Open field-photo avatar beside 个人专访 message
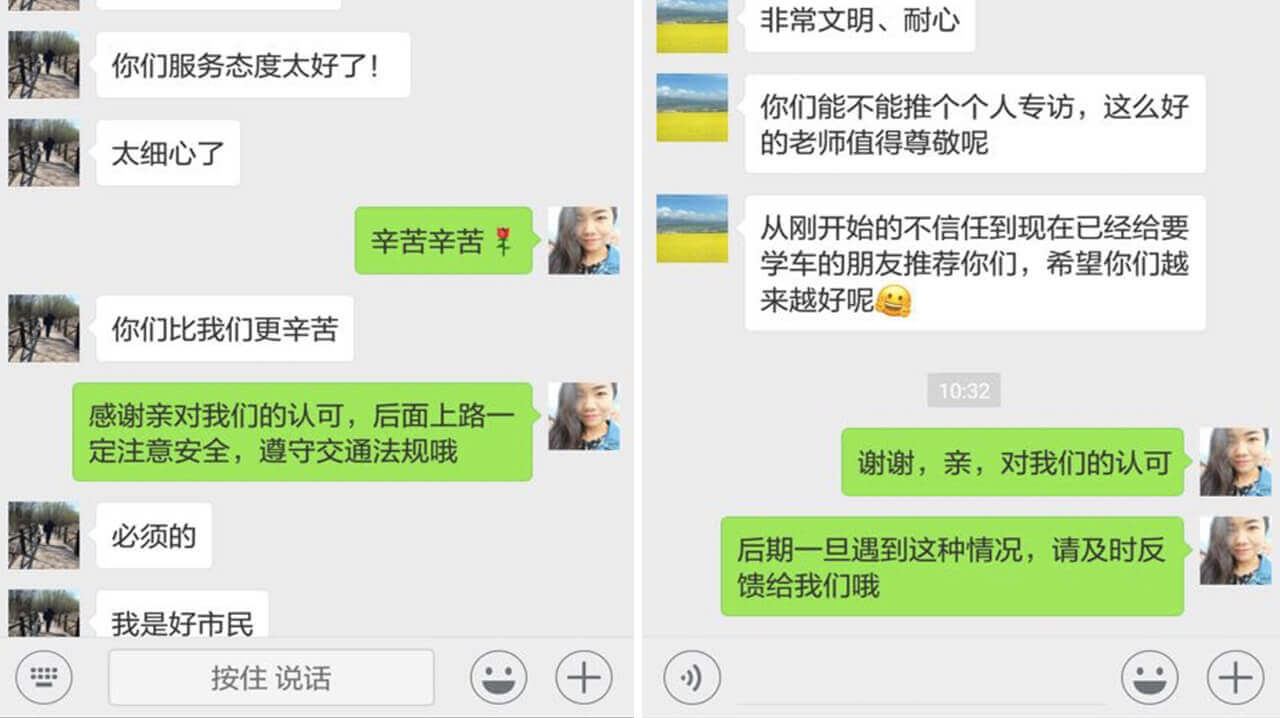 [692, 107]
